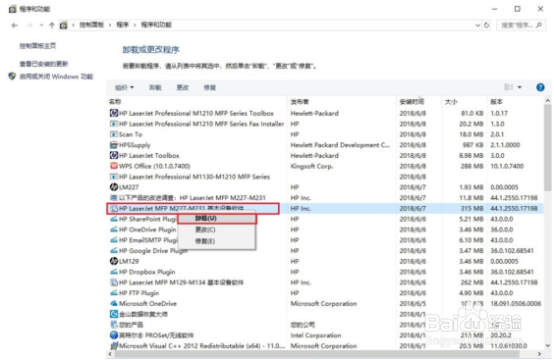Expand the Programs breadcrumb chevron
Viewport: 554px width, 360px height.
point(135,25)
